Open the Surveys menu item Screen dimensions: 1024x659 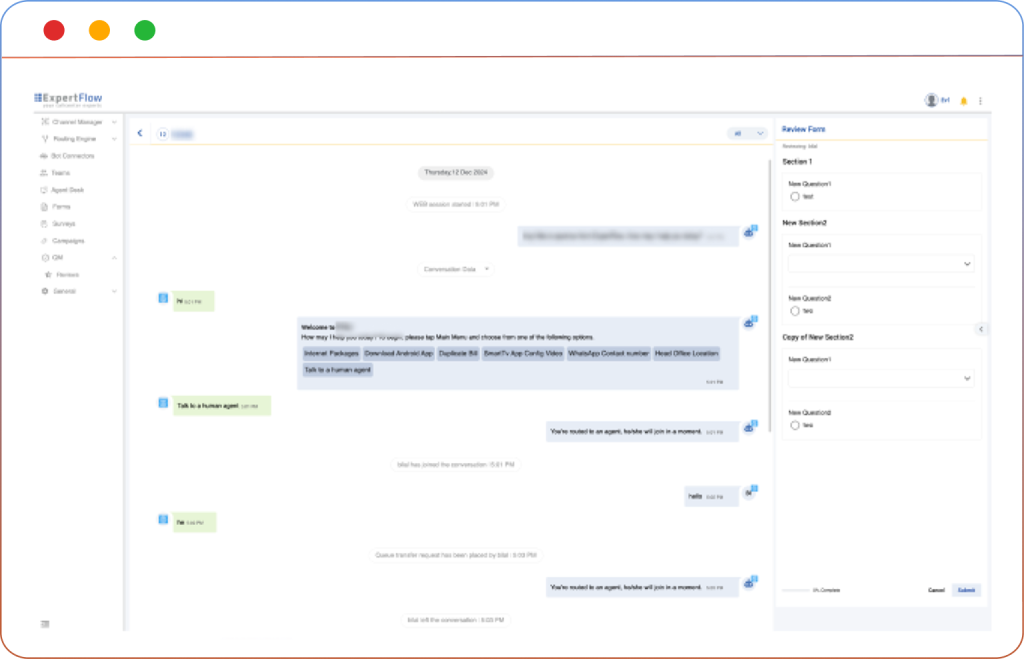pos(63,224)
